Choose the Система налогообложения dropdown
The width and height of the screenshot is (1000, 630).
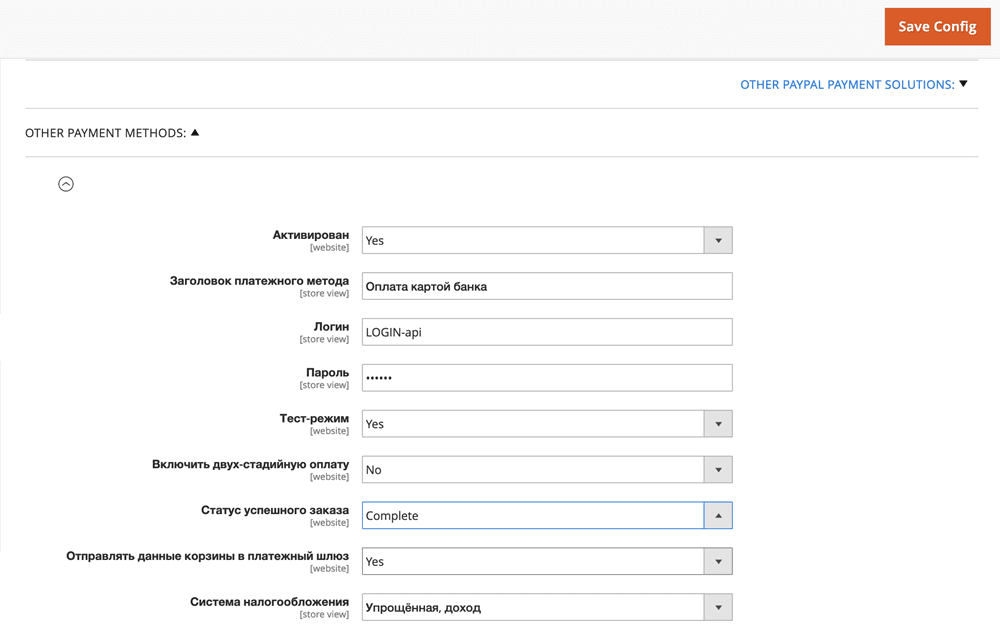click(546, 607)
